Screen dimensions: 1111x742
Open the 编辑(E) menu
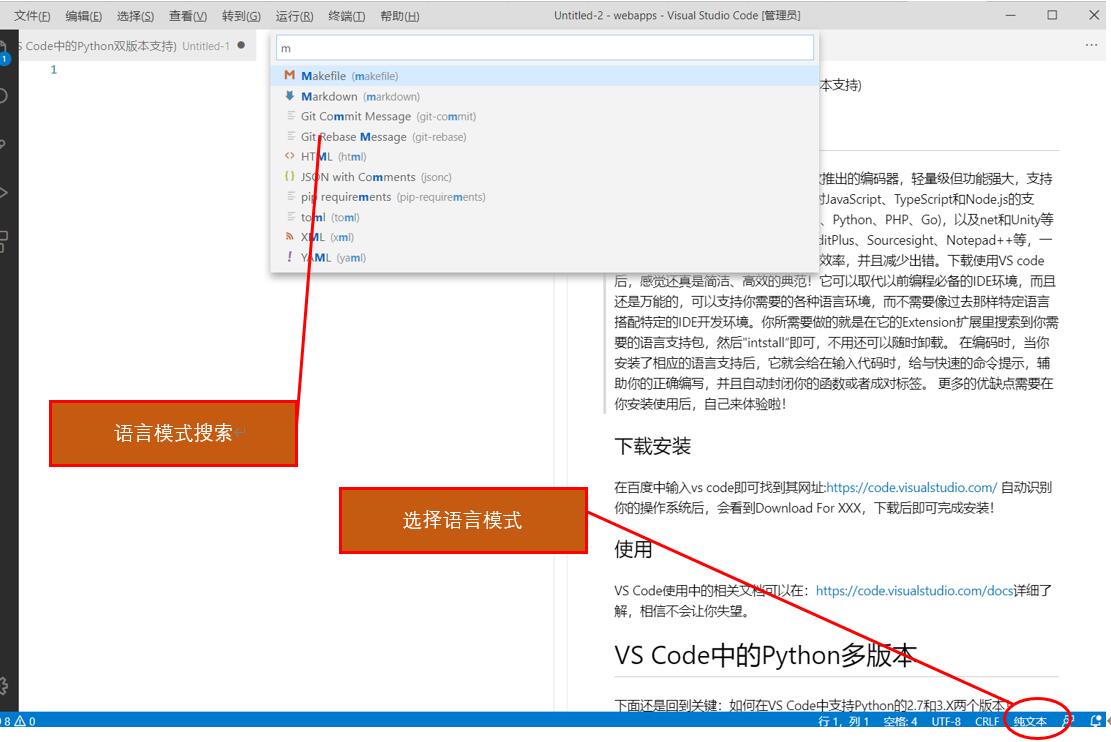pos(84,16)
